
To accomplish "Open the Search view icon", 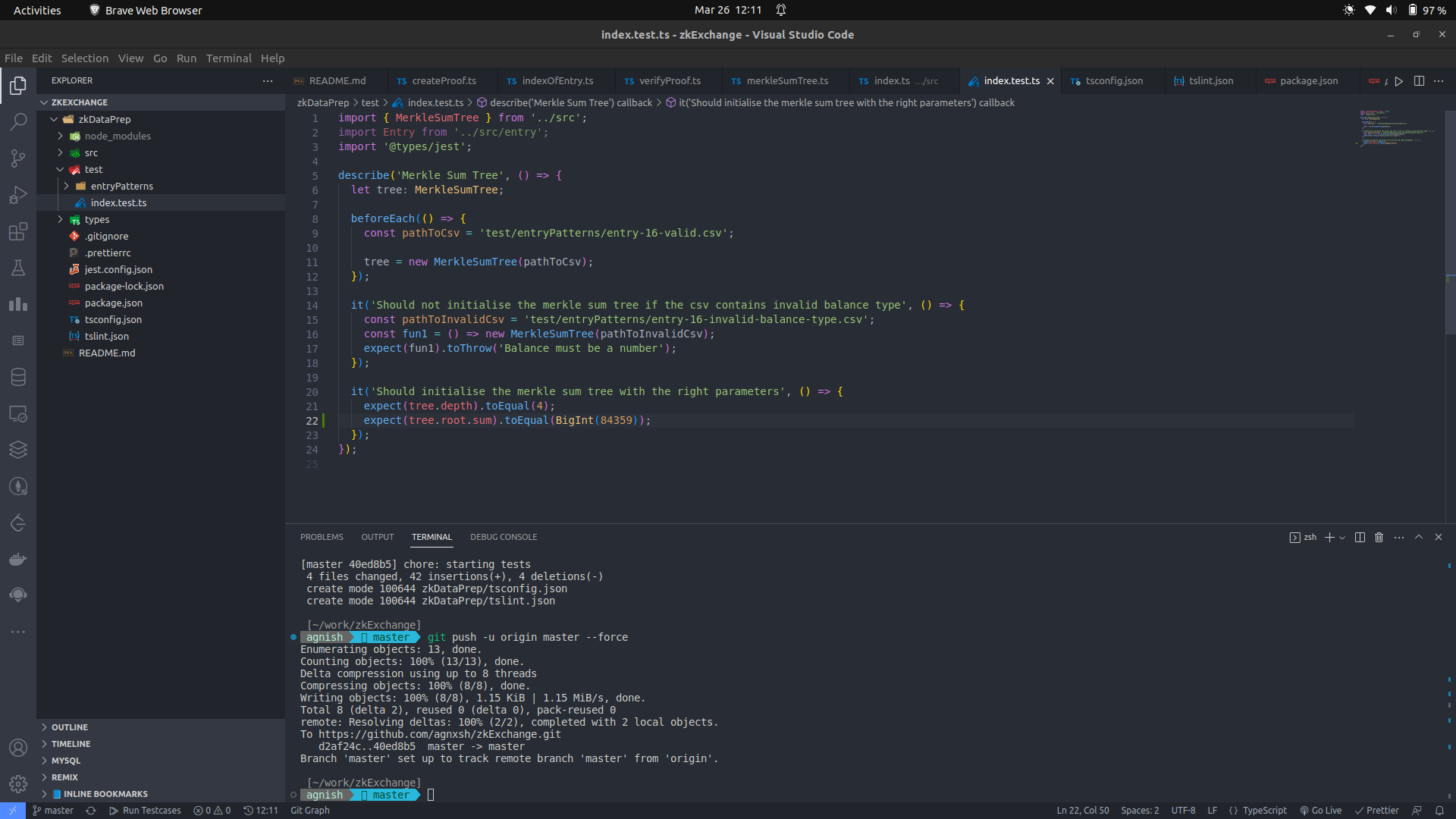I will click(18, 121).
